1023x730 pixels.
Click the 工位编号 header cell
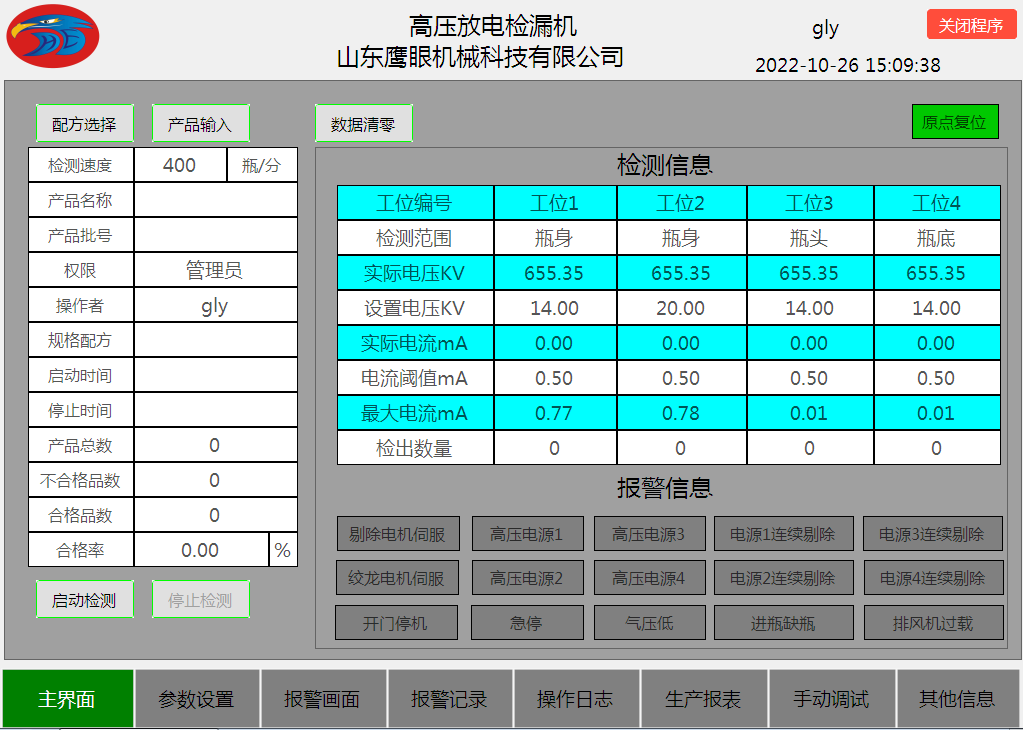click(x=416, y=203)
